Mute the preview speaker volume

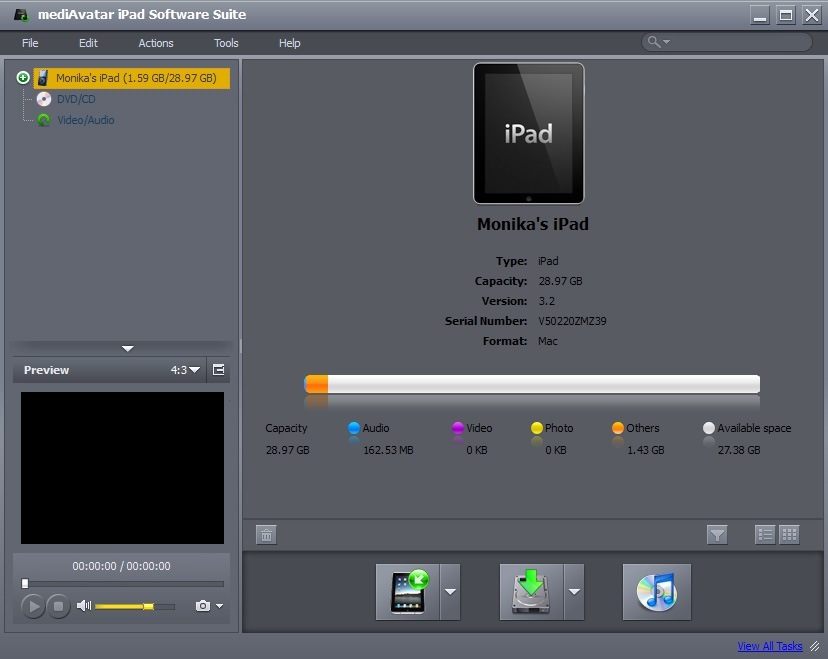pyautogui.click(x=84, y=606)
